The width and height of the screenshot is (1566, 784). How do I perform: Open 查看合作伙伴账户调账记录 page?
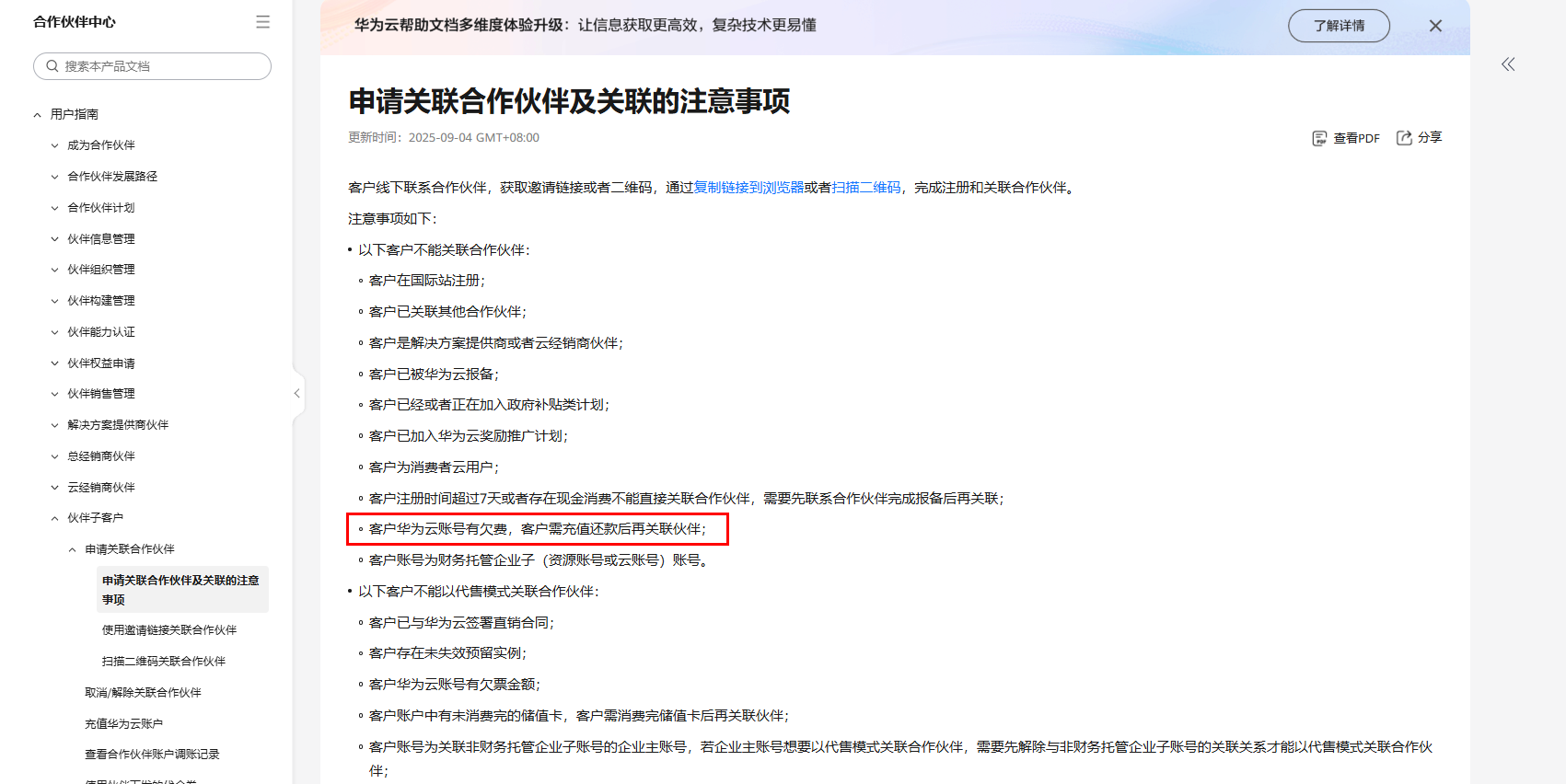152,755
